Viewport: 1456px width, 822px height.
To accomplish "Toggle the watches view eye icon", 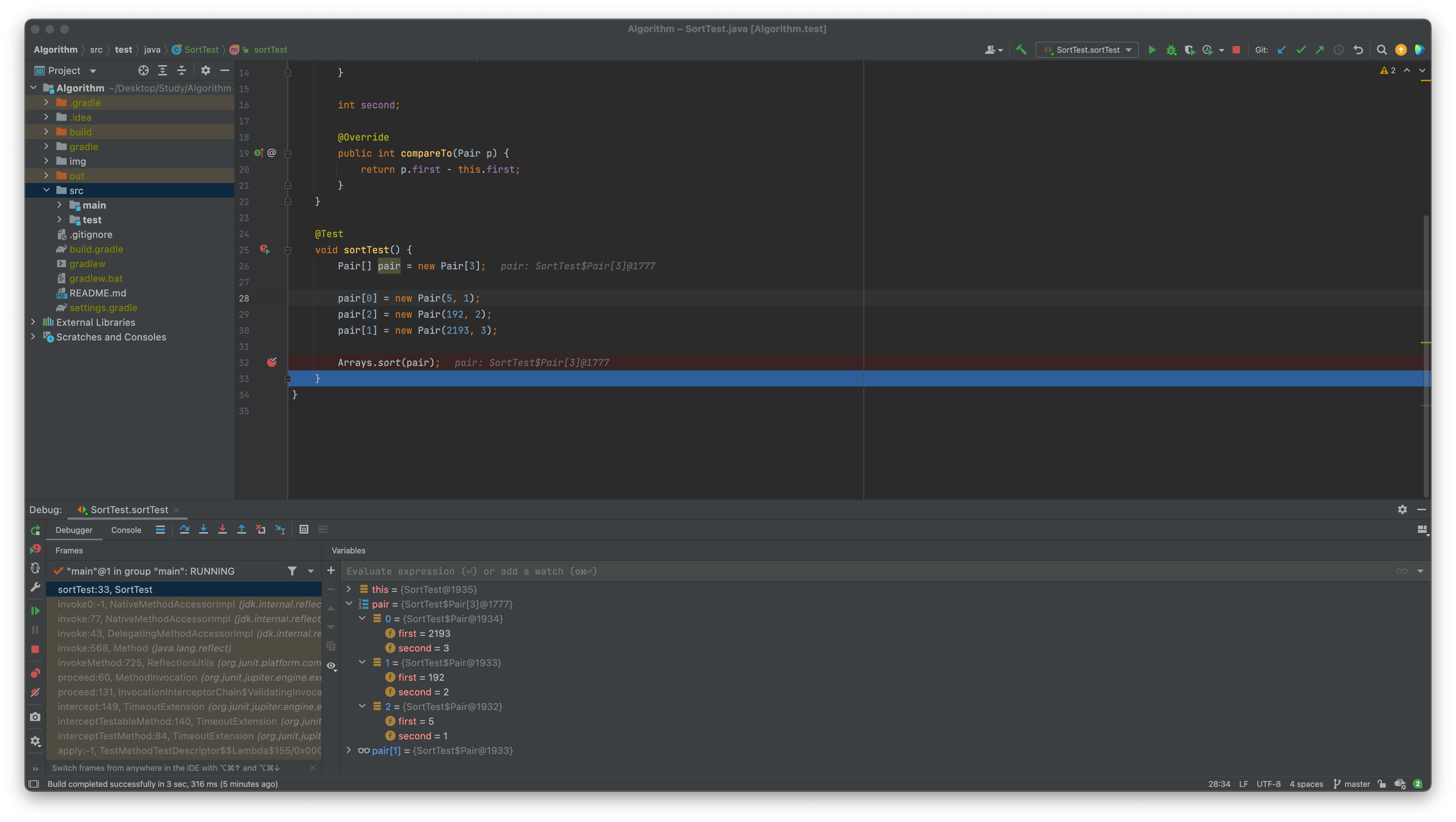I will pyautogui.click(x=332, y=666).
